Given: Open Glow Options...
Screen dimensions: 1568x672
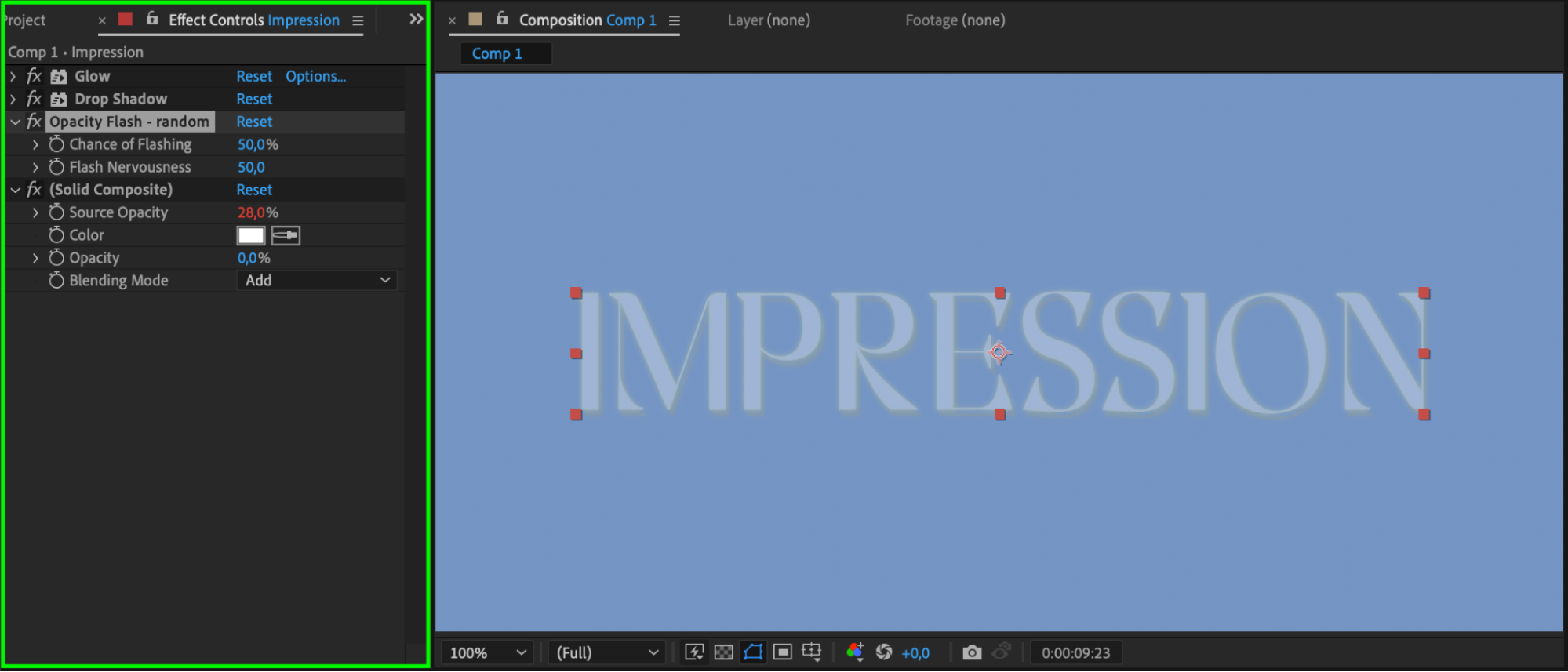Looking at the screenshot, I should pos(315,76).
